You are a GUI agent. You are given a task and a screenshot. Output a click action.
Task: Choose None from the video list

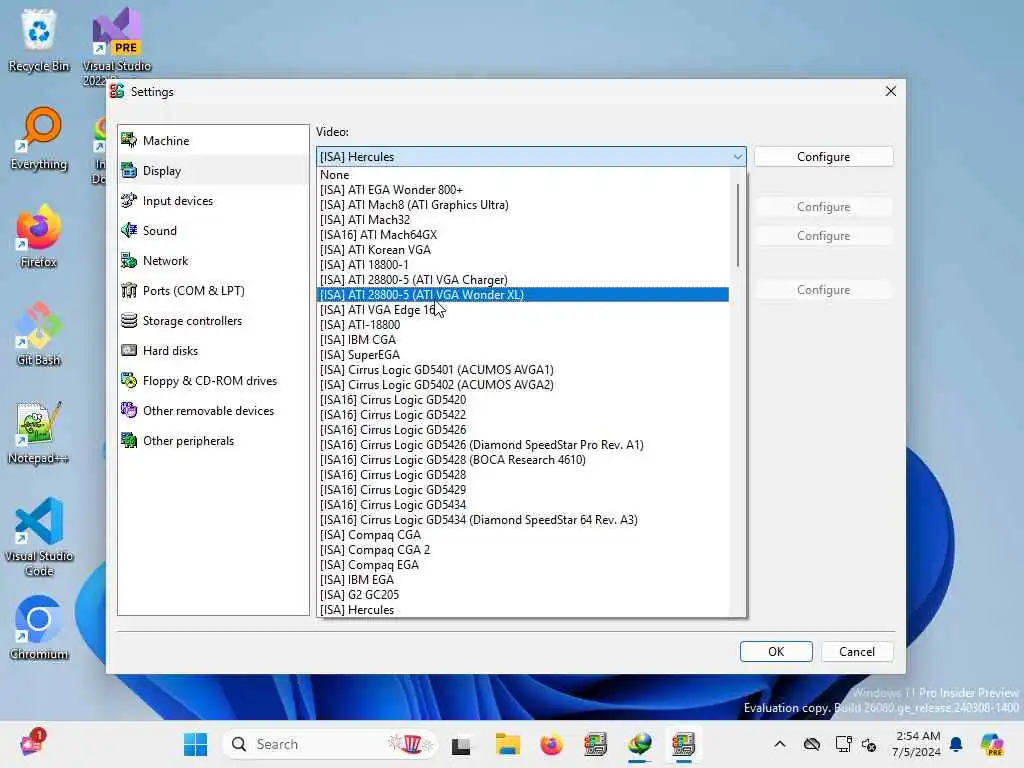(523, 174)
